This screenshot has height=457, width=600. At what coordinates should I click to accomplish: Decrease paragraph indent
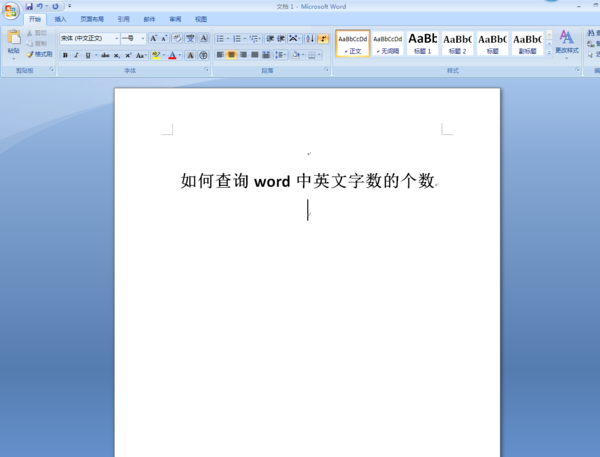[x=270, y=39]
